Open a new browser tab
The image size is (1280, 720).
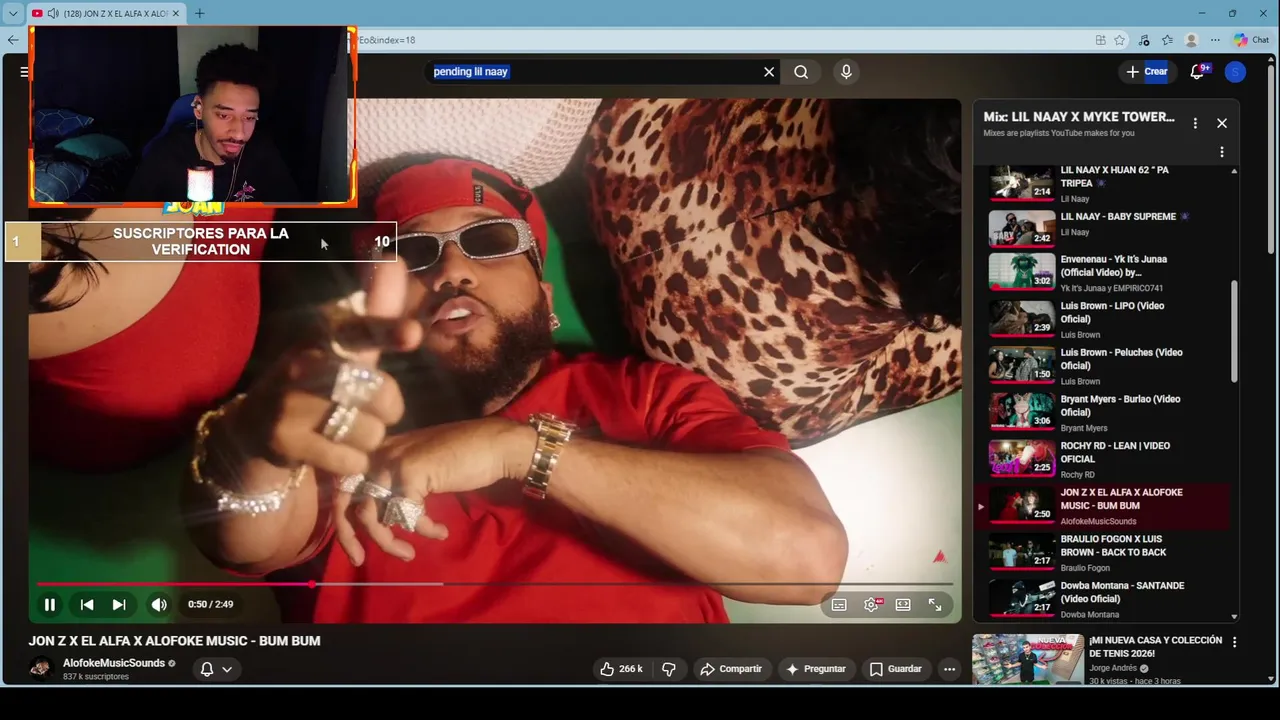(199, 13)
